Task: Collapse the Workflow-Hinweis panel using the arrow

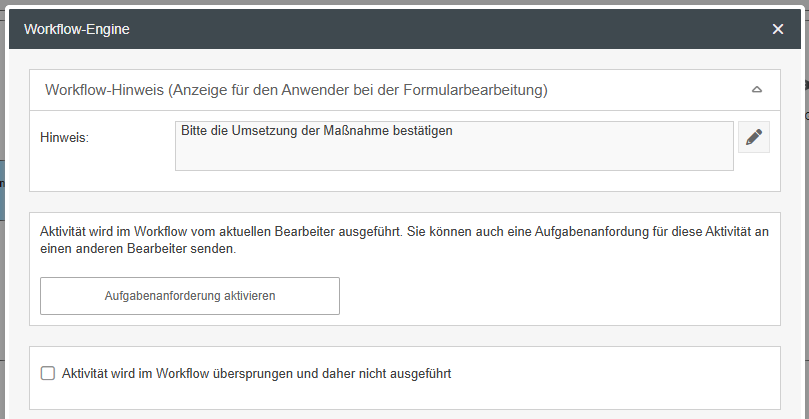Action: pyautogui.click(x=757, y=90)
